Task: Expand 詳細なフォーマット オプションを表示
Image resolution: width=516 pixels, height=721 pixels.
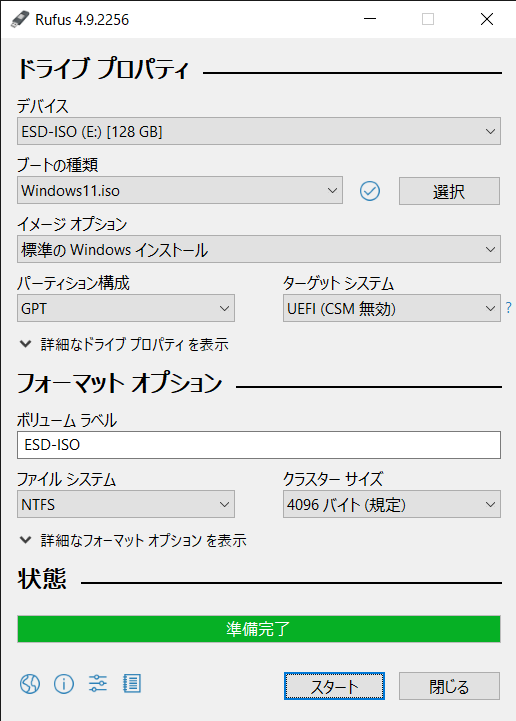Action: tap(133, 540)
